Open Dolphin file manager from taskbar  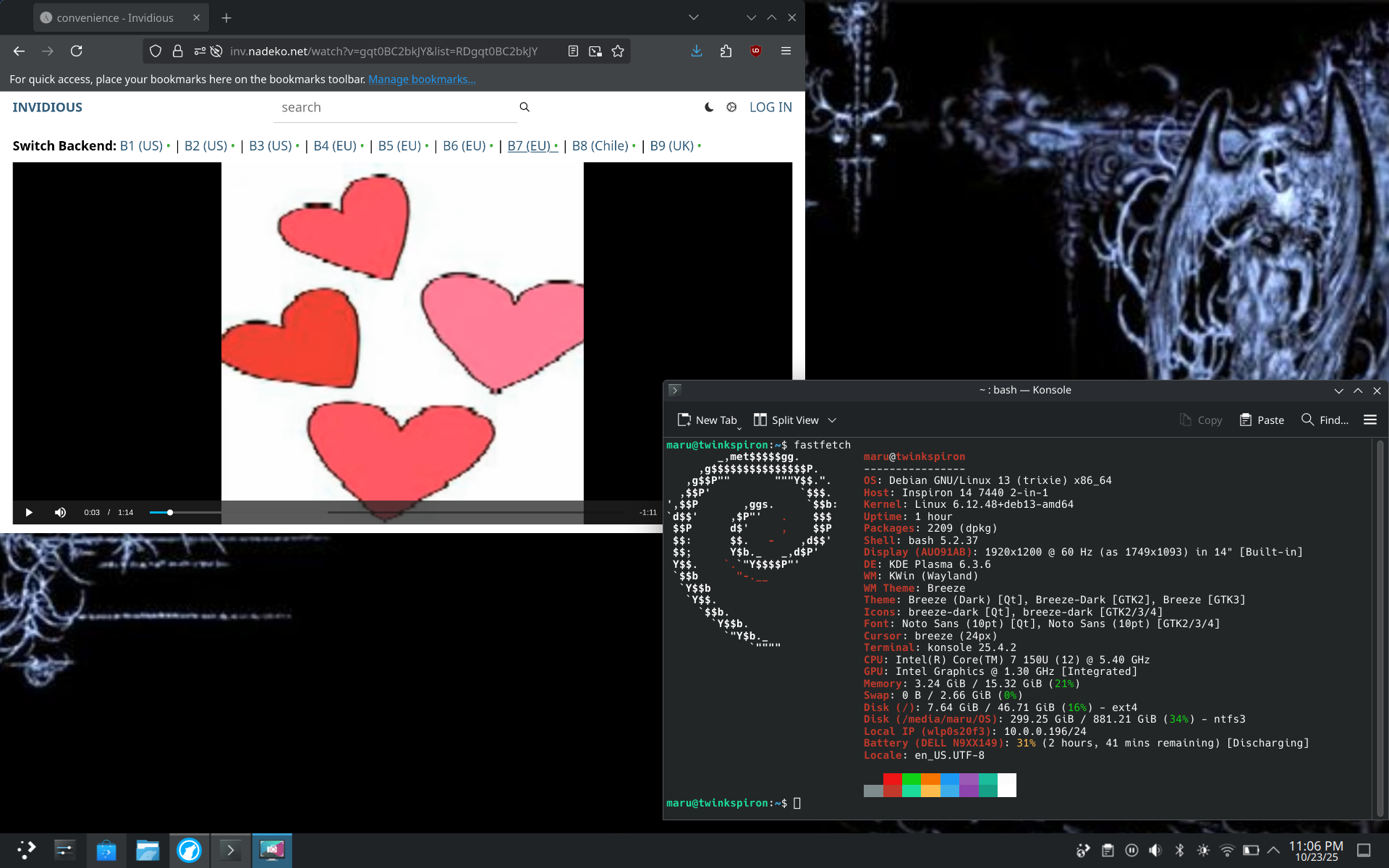click(x=148, y=851)
